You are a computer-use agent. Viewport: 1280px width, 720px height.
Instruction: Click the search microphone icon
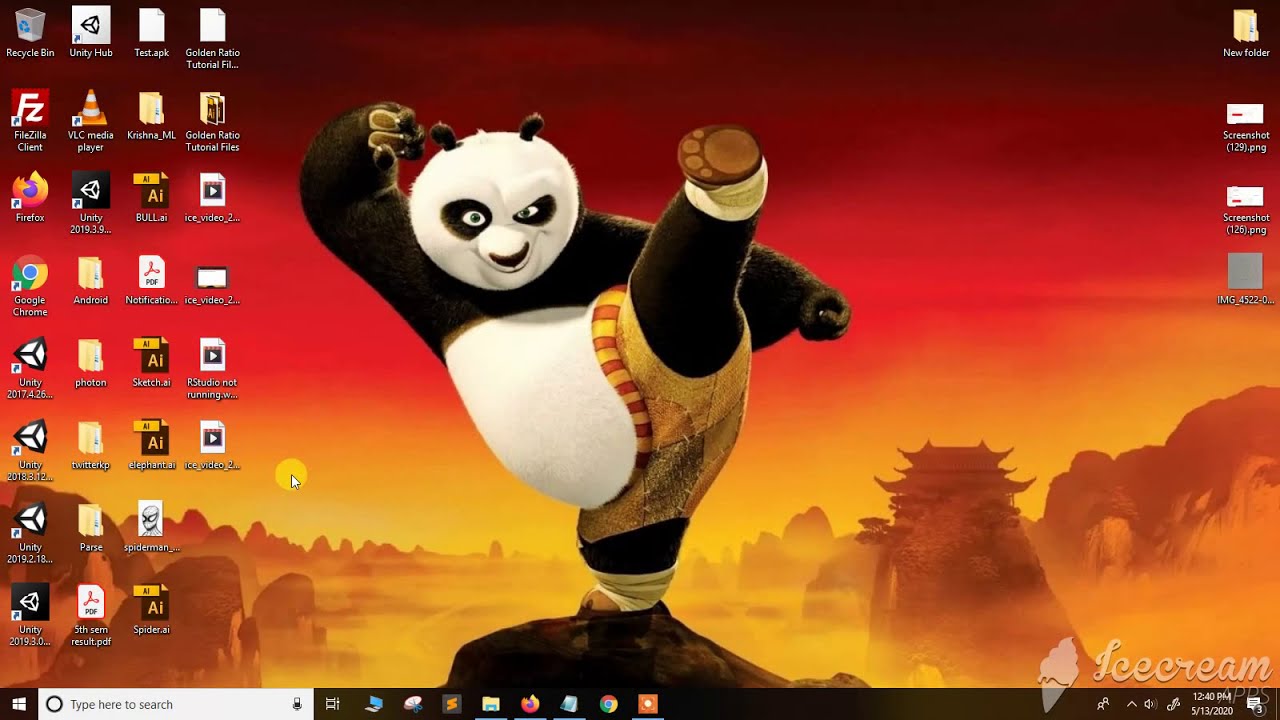(297, 704)
